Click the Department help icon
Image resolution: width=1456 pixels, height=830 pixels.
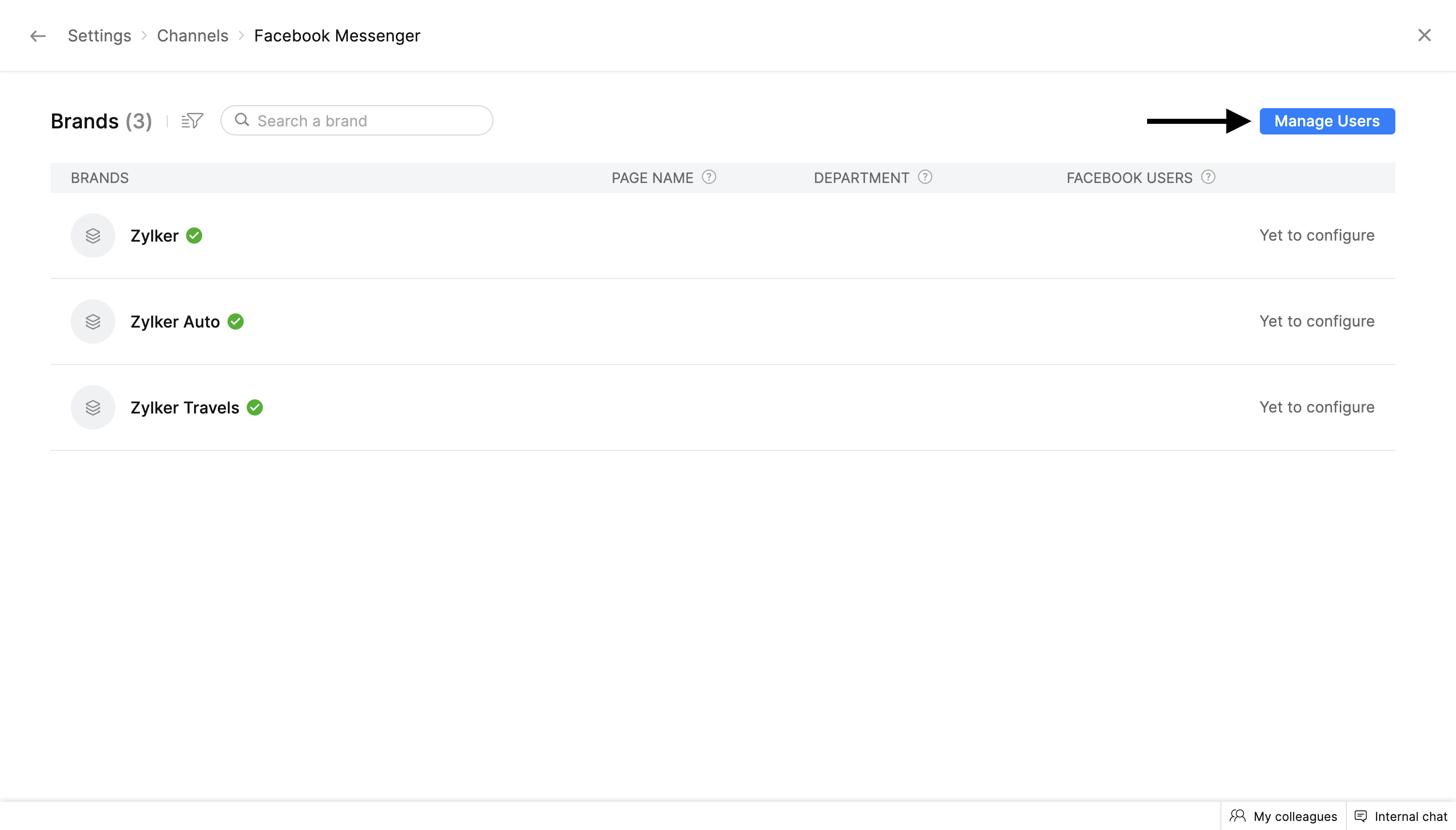click(x=925, y=177)
